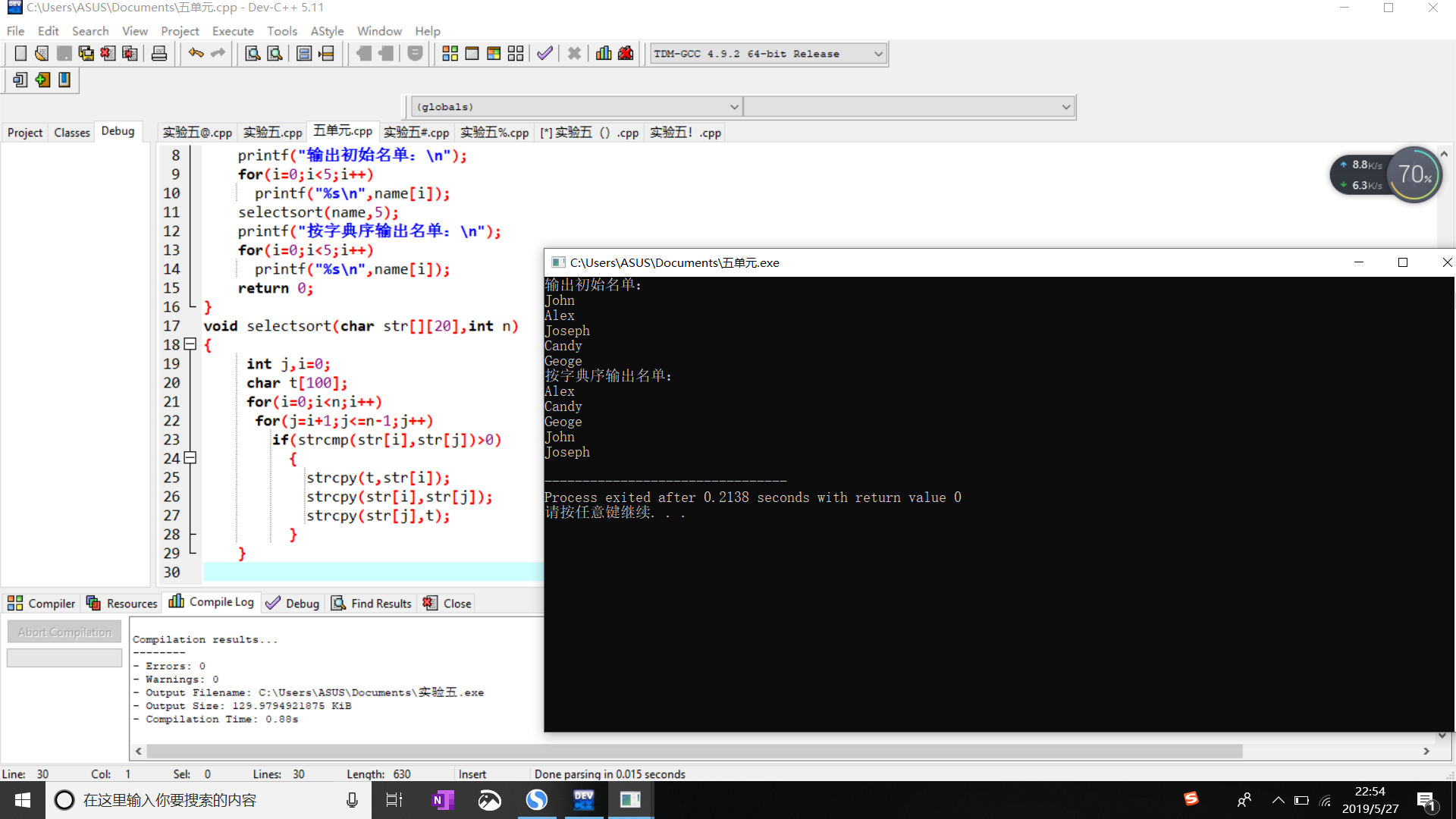This screenshot has height=819, width=1456.
Task: Click the Run icon in toolbar
Action: point(472,54)
